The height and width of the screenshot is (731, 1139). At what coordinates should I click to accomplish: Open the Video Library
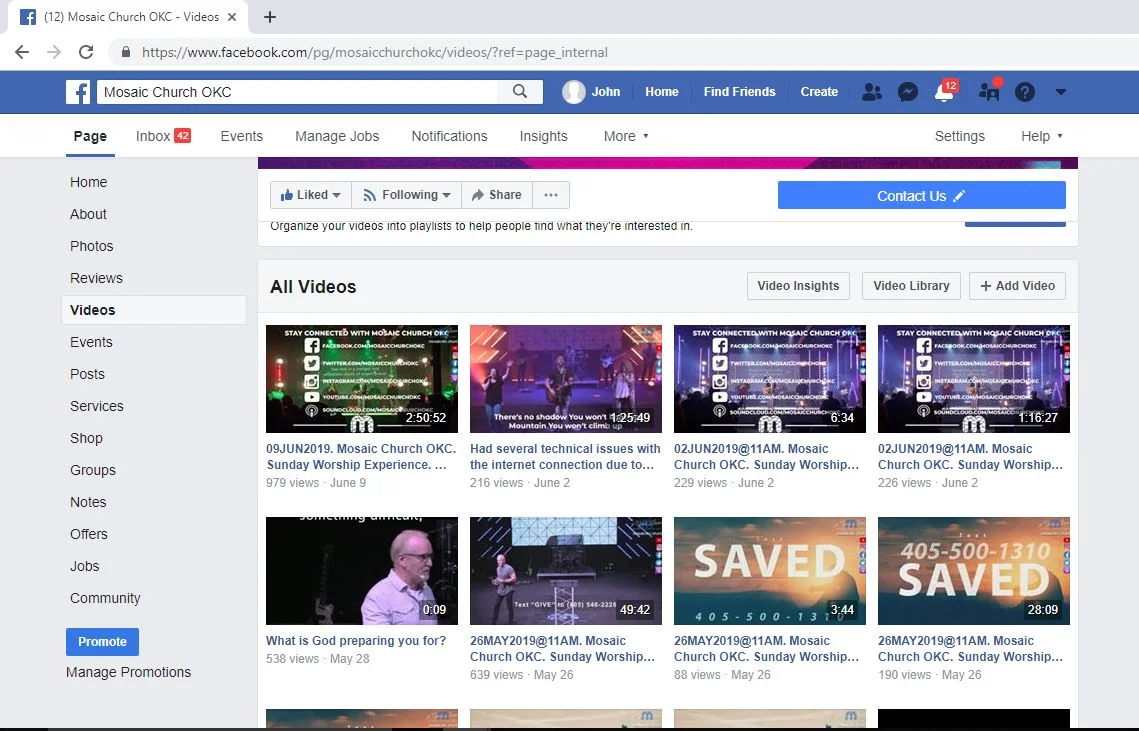(911, 286)
